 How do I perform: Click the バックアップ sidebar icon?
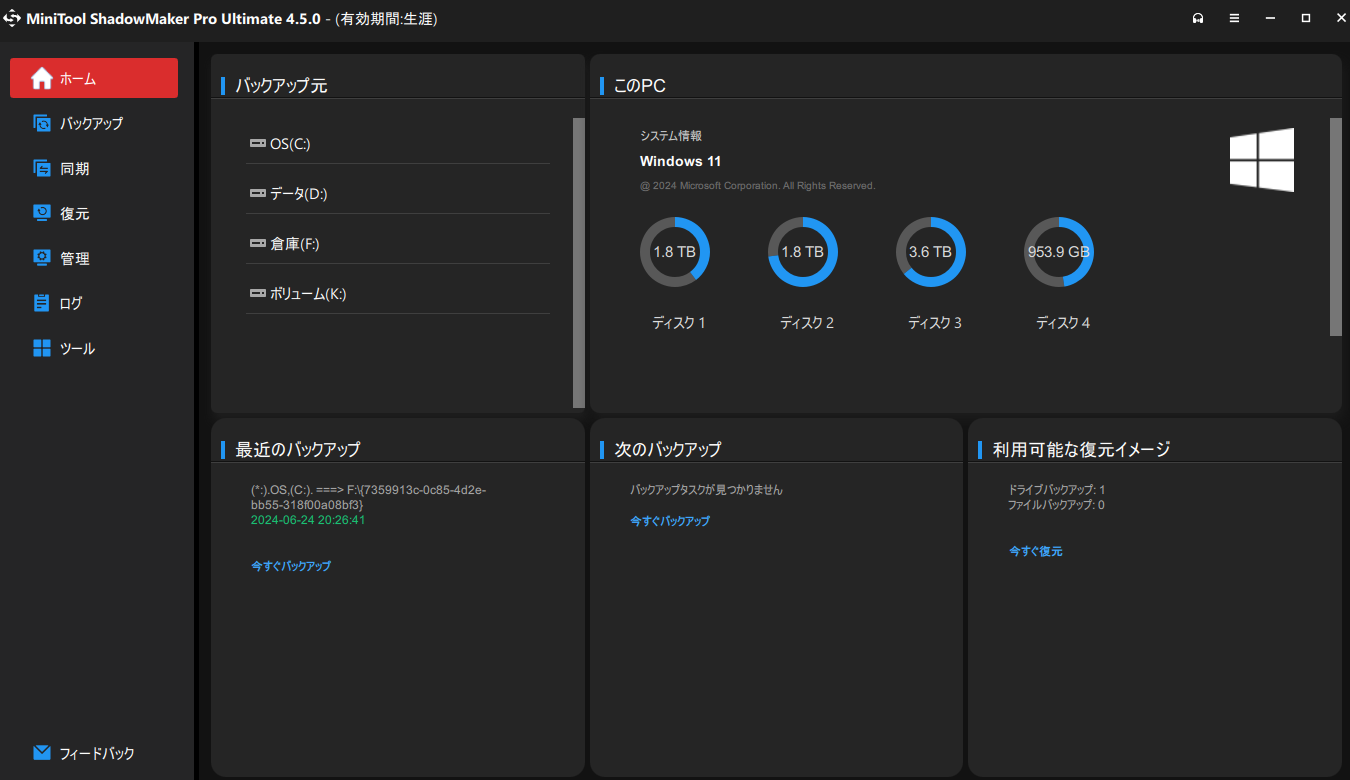click(x=42, y=123)
